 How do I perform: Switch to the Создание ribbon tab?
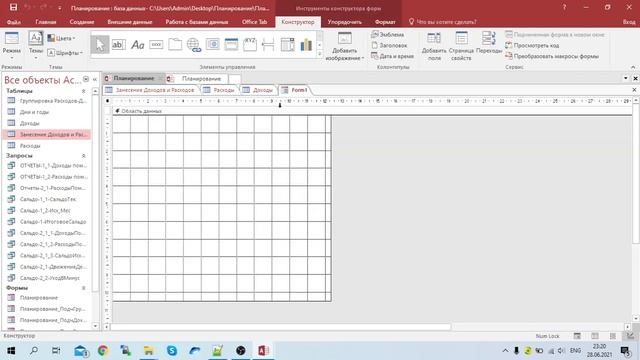[x=82, y=22]
